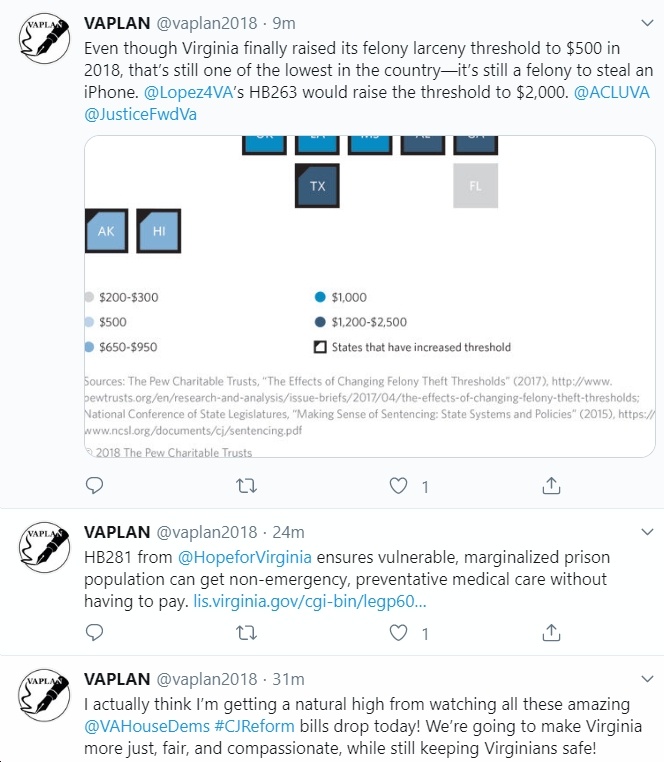Share the felony larceny threshold tweet
Viewport: 664px width, 762px height.
click(551, 485)
